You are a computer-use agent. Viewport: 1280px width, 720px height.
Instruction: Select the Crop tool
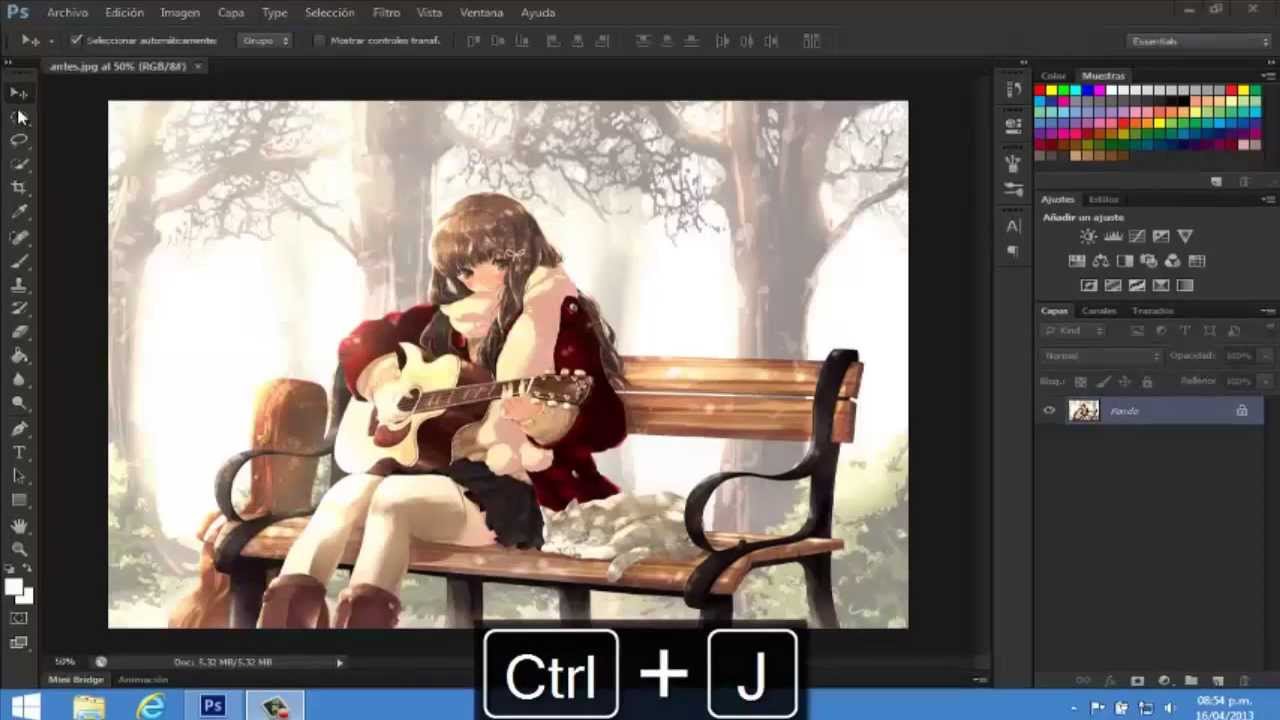(19, 189)
